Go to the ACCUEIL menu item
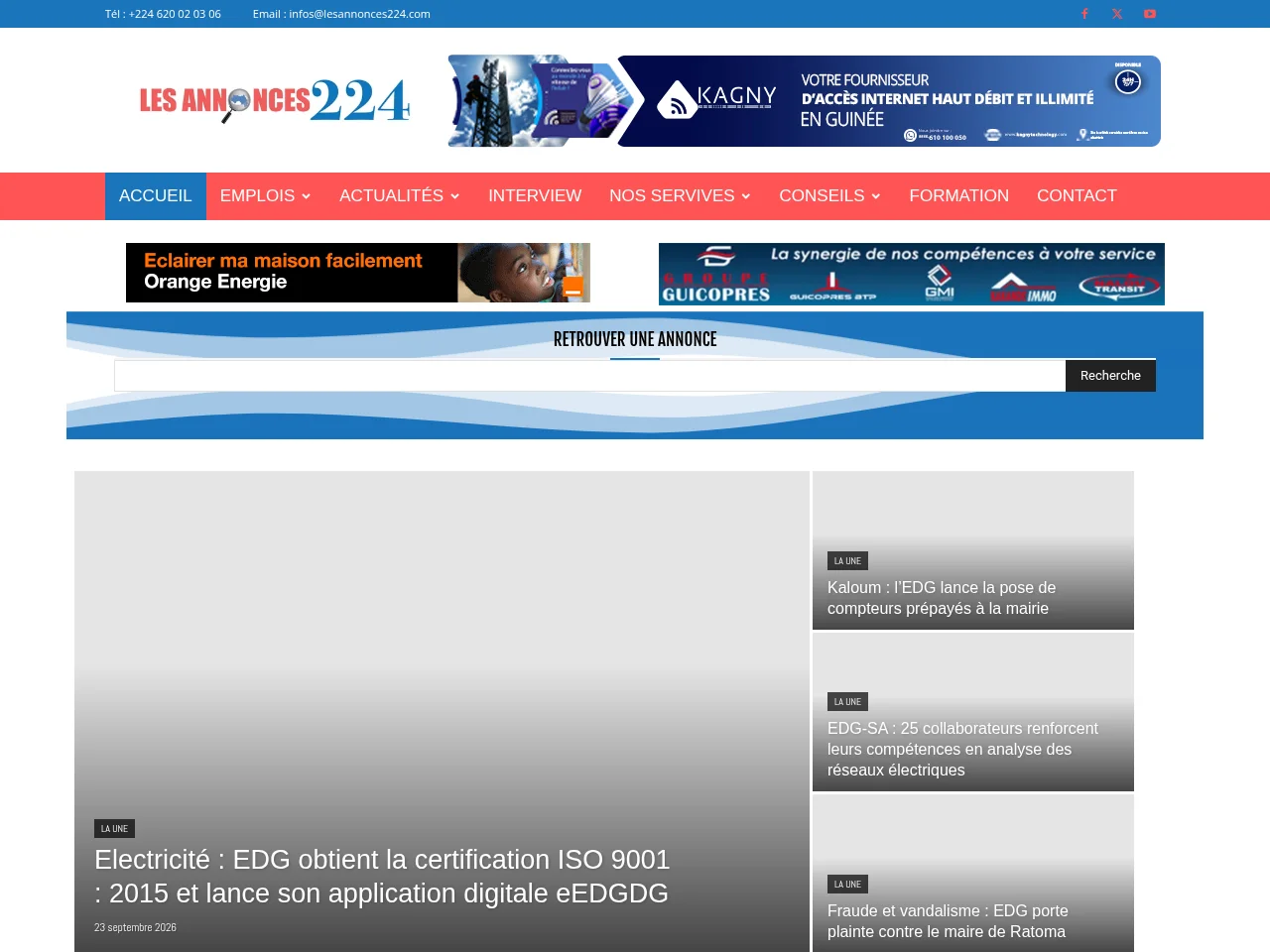Image resolution: width=1270 pixels, height=952 pixels. pos(156,196)
